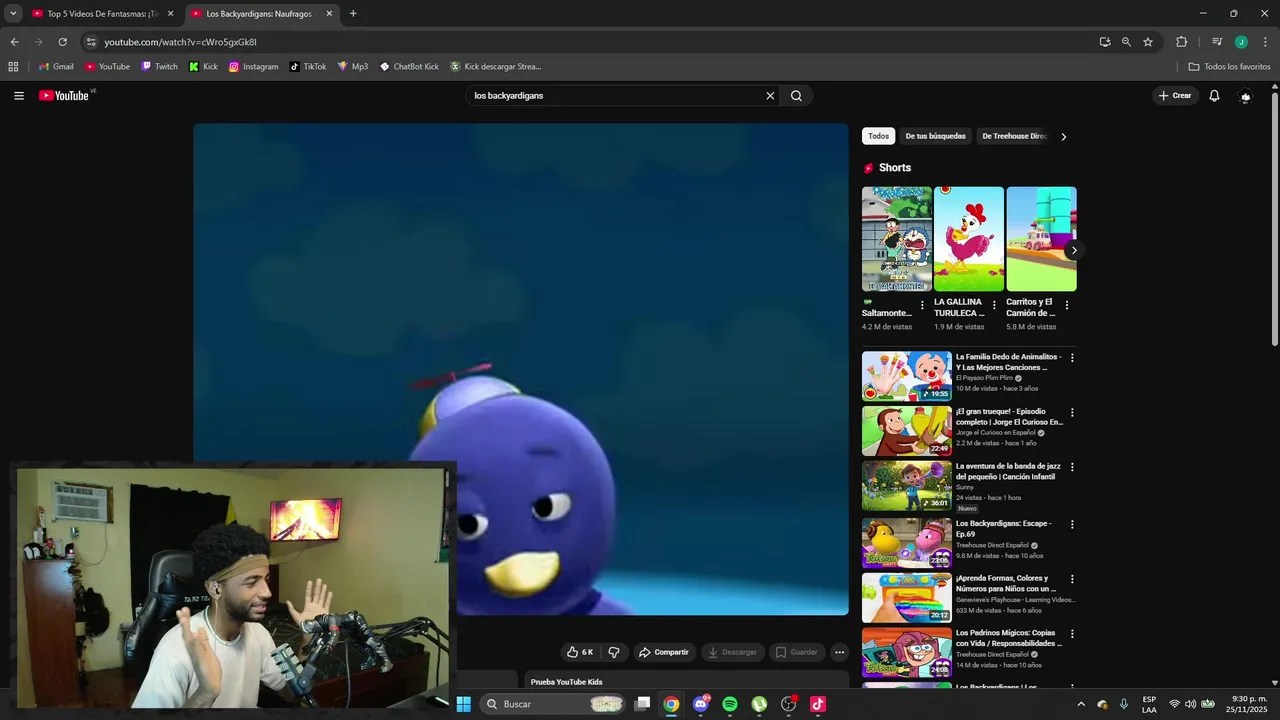Click the Guardar button
Screen dimensions: 1280x720
tap(797, 652)
